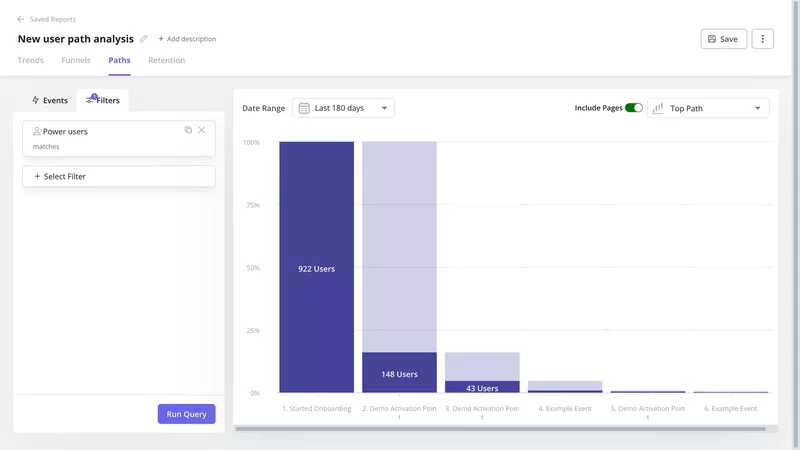
Task: Switch to the Funnels tab
Action: pyautogui.click(x=76, y=61)
